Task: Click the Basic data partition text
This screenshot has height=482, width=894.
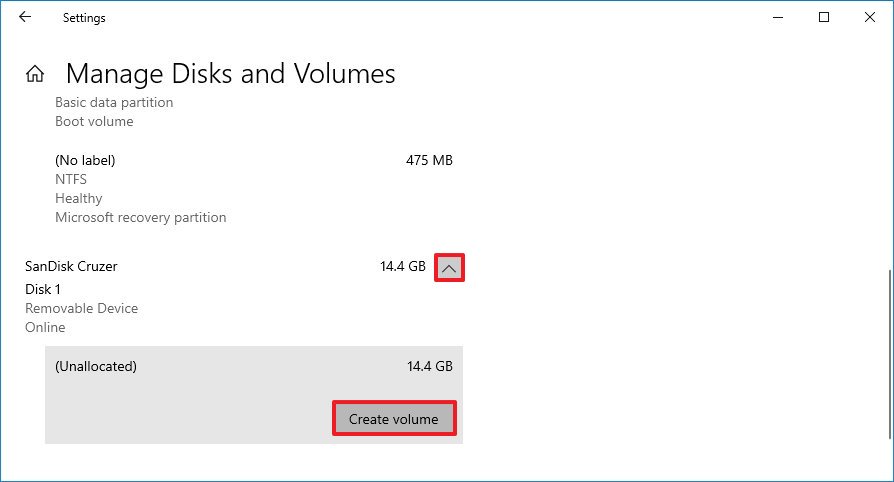Action: 114,103
